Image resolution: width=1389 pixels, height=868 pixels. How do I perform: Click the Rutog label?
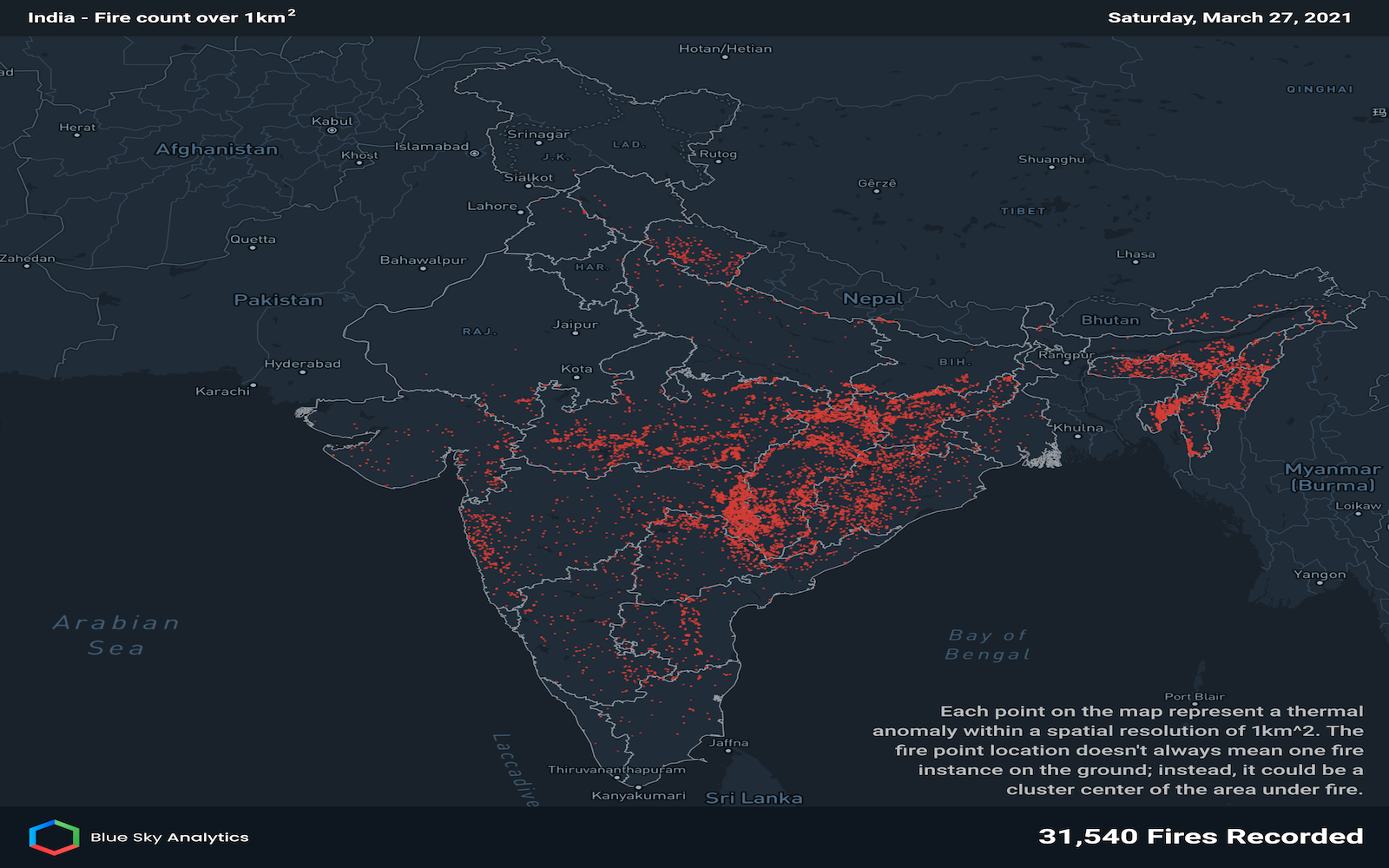(718, 155)
